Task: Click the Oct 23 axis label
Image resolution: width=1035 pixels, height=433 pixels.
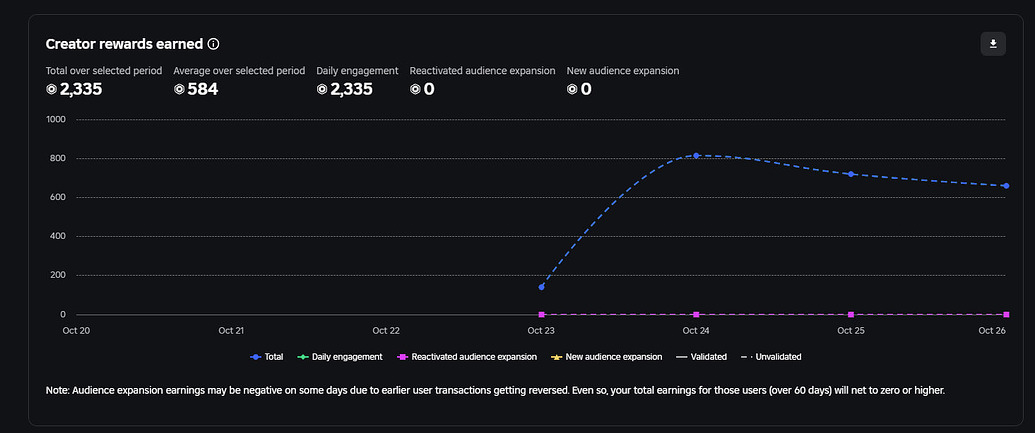Action: point(541,330)
